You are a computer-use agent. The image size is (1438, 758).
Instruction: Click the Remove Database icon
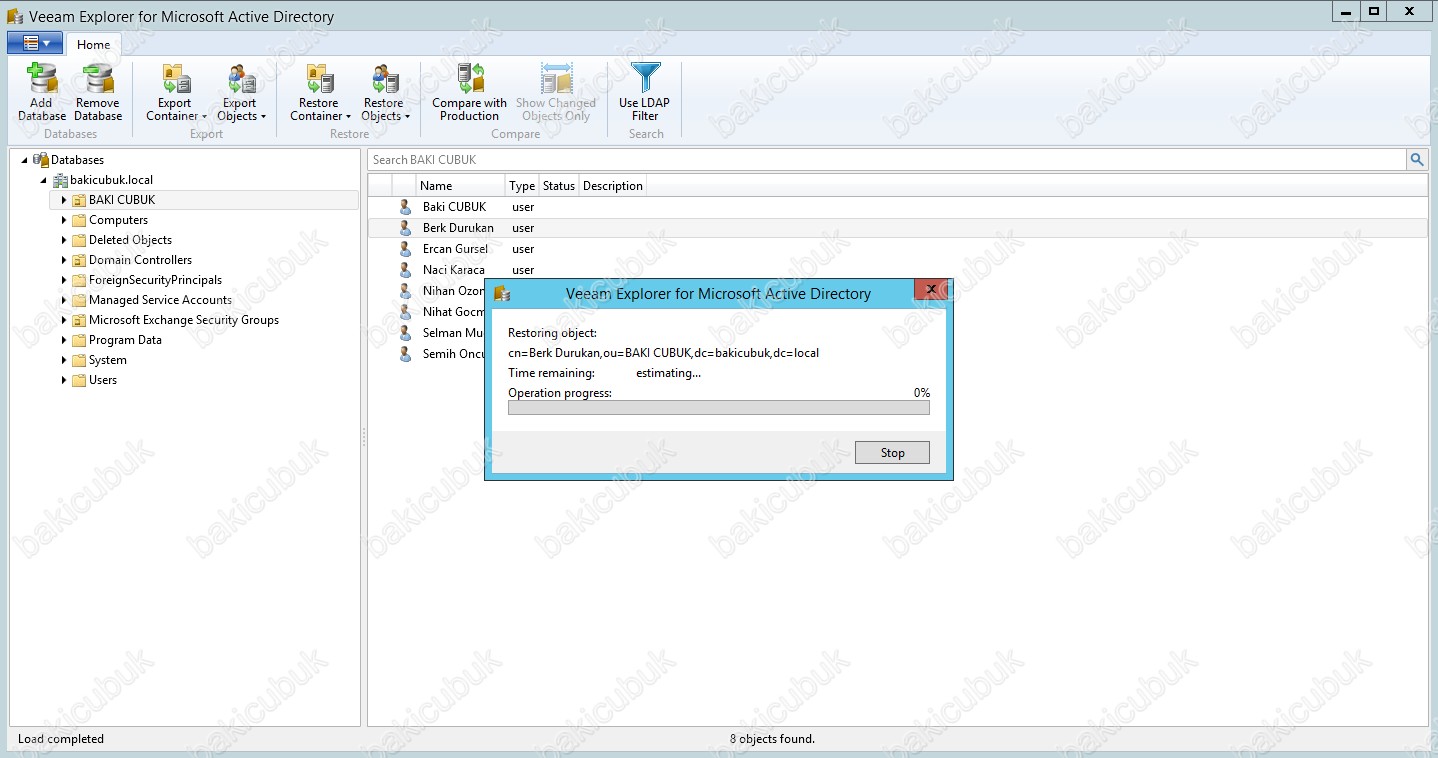click(98, 80)
